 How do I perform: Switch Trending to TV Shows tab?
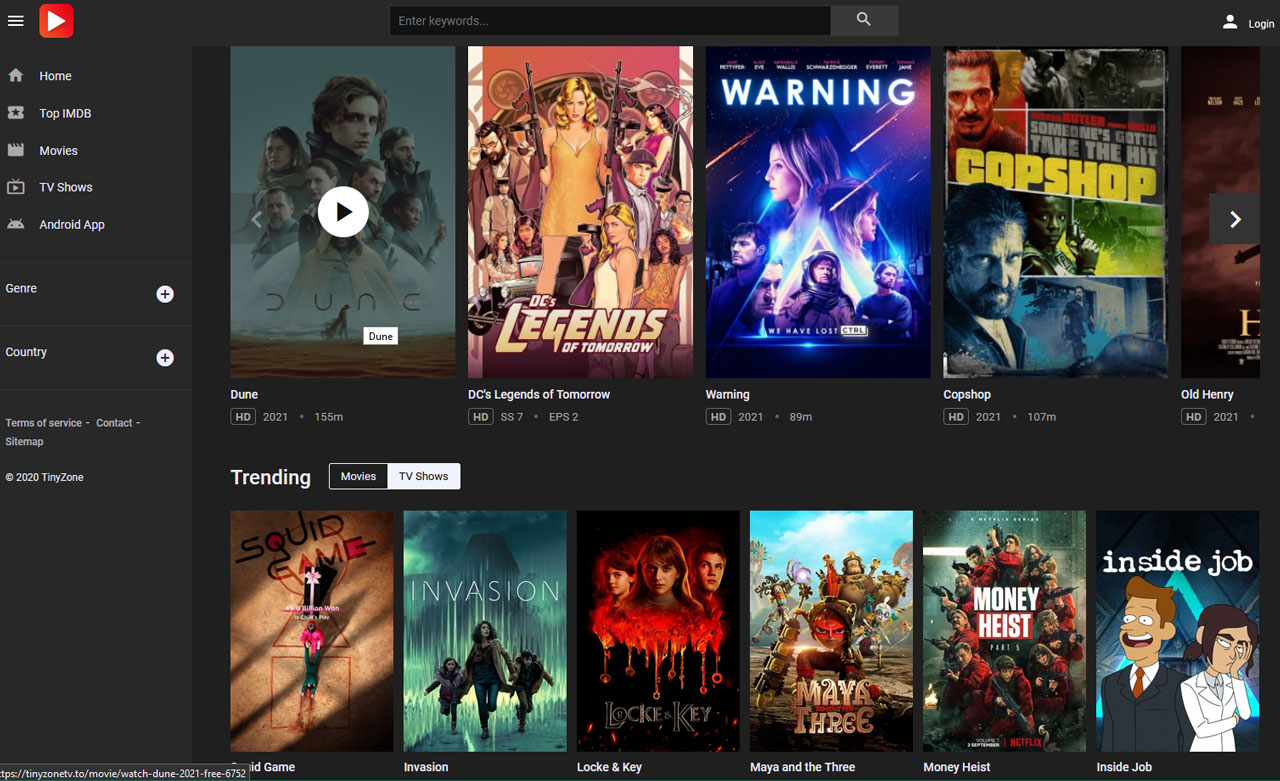424,476
